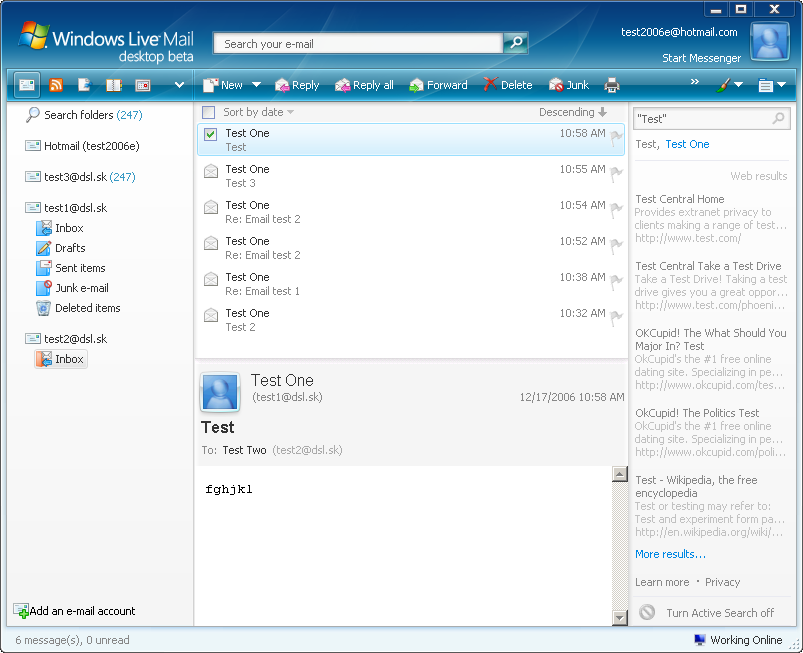803x653 pixels.
Task: Flag the 10:55 AM Test 3 message
Action: click(x=617, y=174)
